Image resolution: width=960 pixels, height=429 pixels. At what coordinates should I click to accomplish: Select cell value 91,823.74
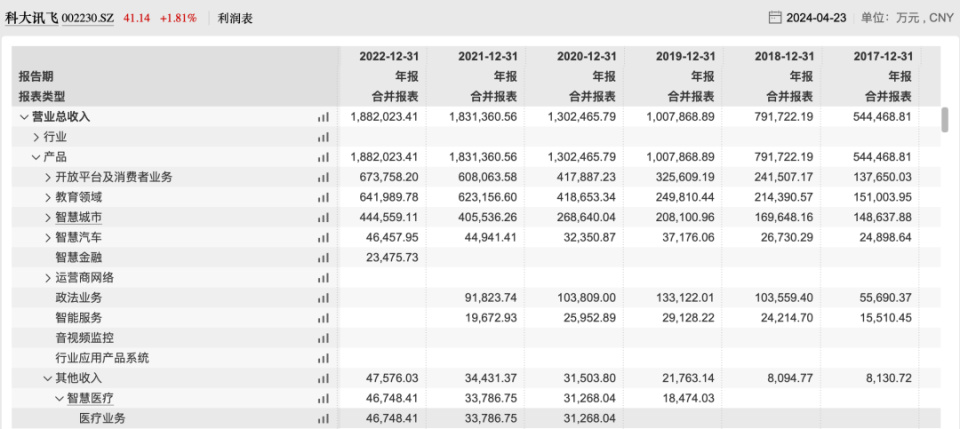pos(492,298)
